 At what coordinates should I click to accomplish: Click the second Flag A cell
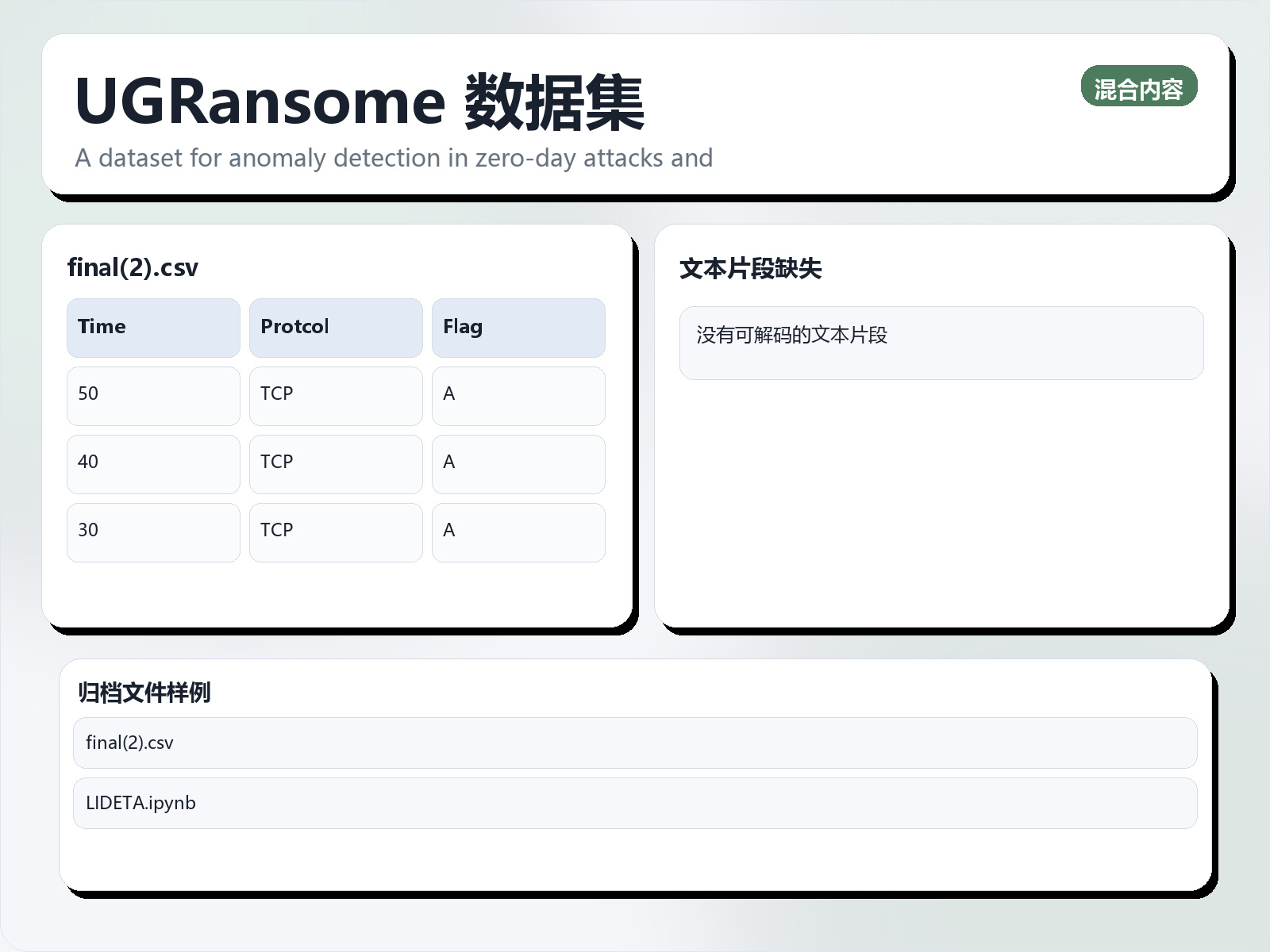coord(518,463)
